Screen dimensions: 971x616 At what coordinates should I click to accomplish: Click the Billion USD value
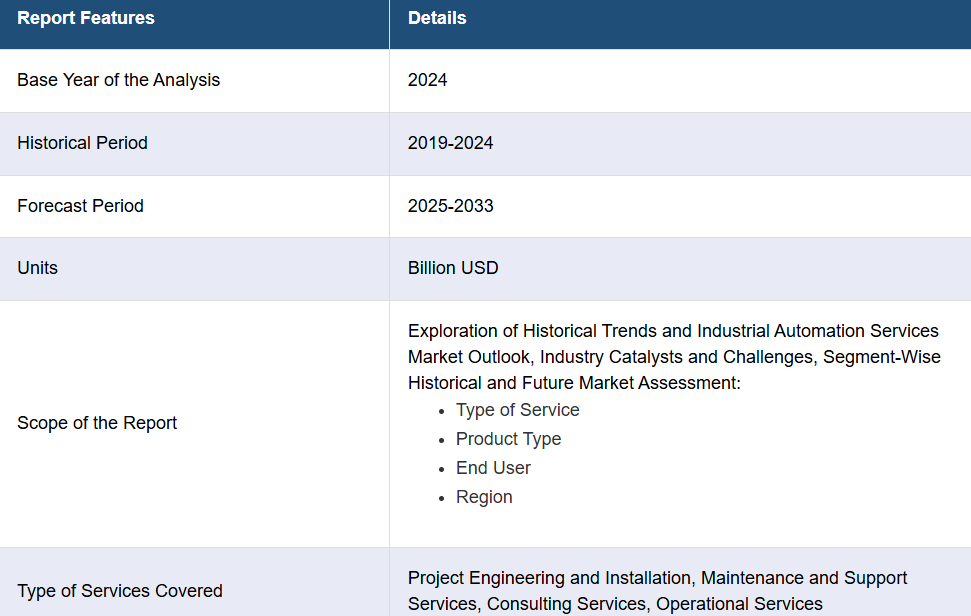pos(453,268)
